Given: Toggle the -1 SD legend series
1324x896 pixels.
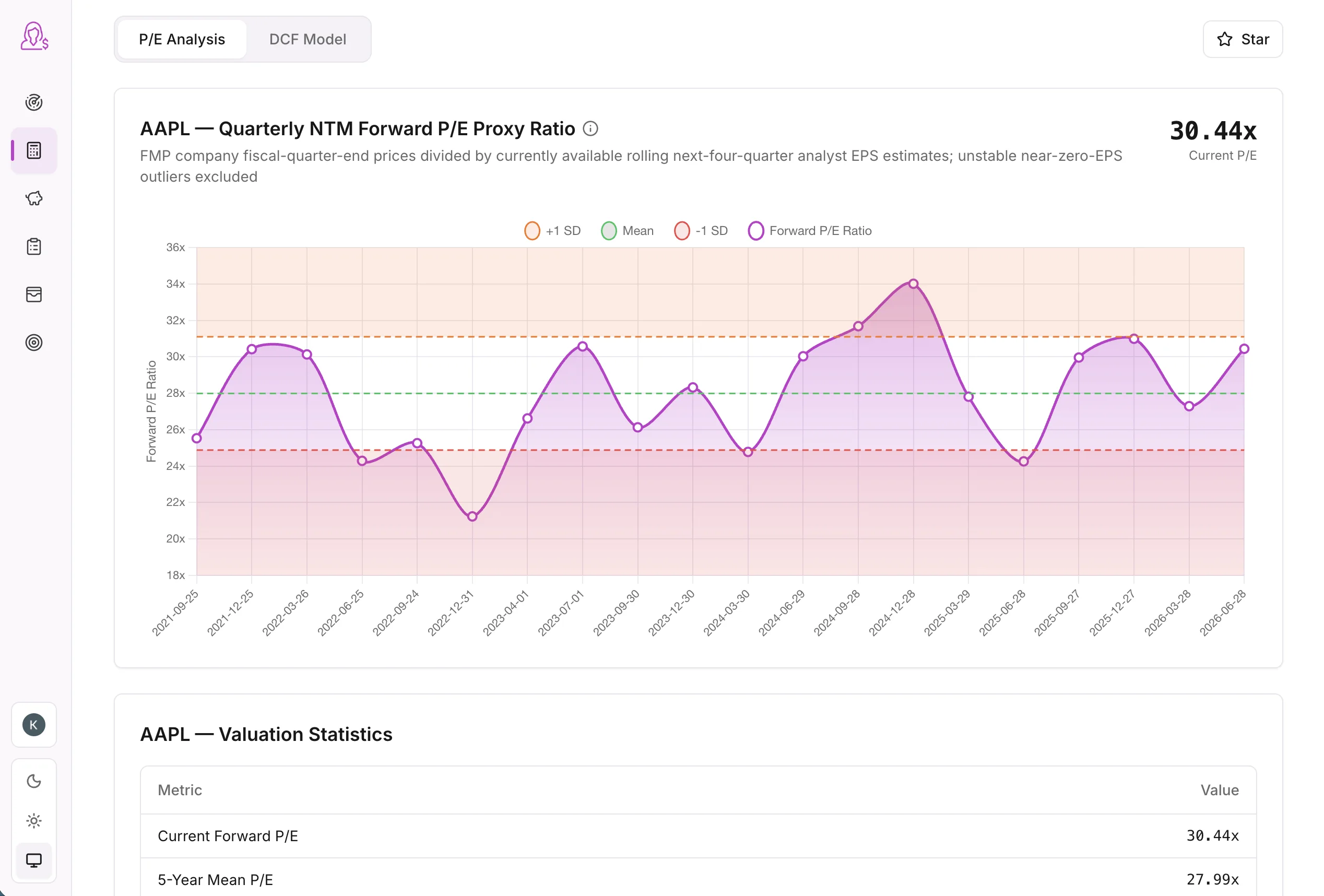Looking at the screenshot, I should point(701,231).
